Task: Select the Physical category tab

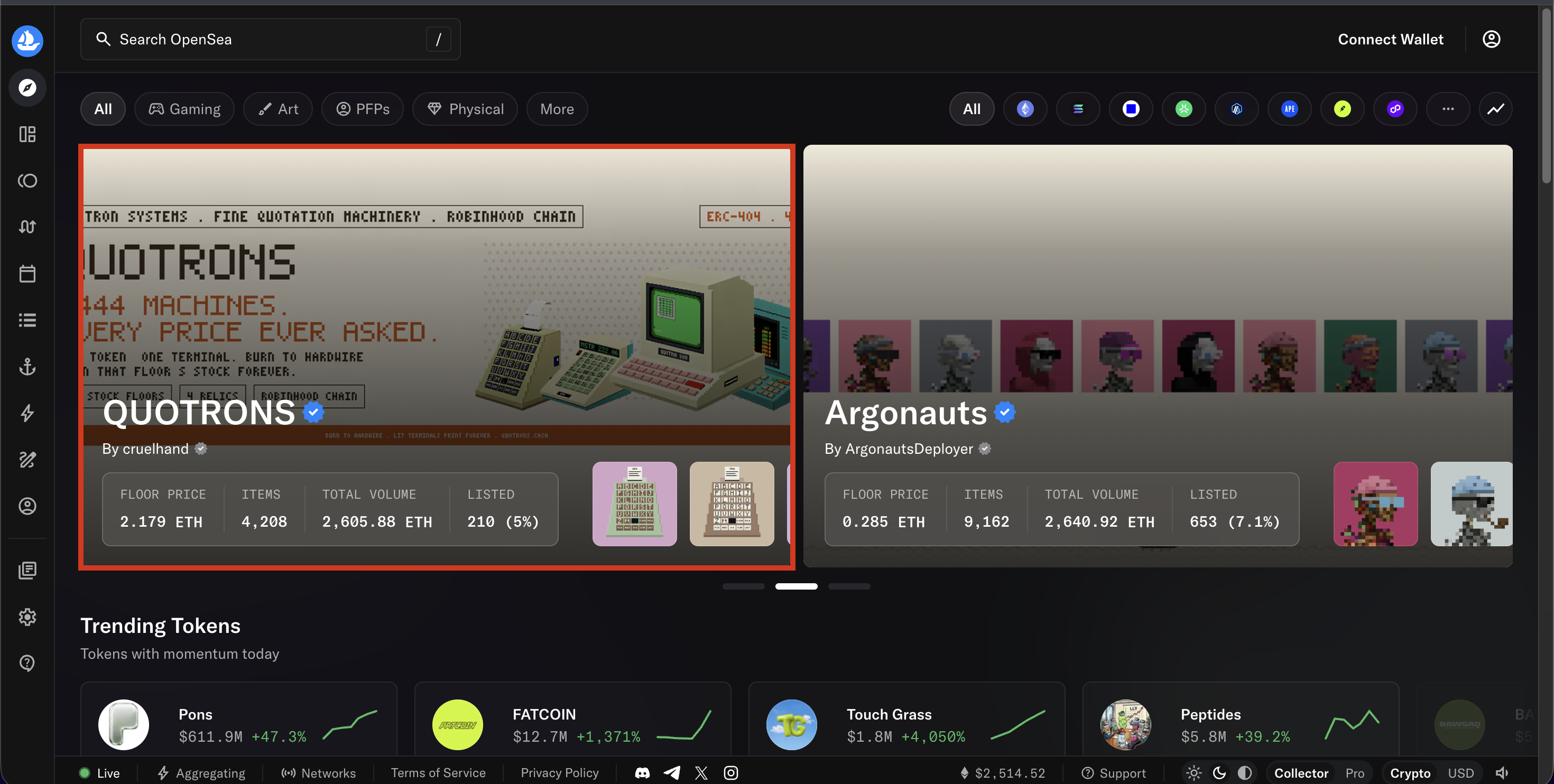Action: pos(465,109)
